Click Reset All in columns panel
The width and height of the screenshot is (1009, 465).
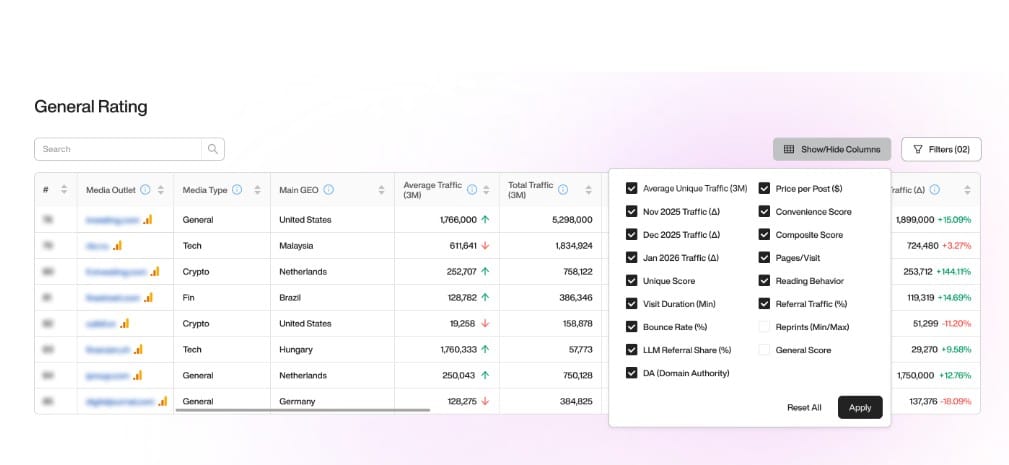pyautogui.click(x=804, y=407)
